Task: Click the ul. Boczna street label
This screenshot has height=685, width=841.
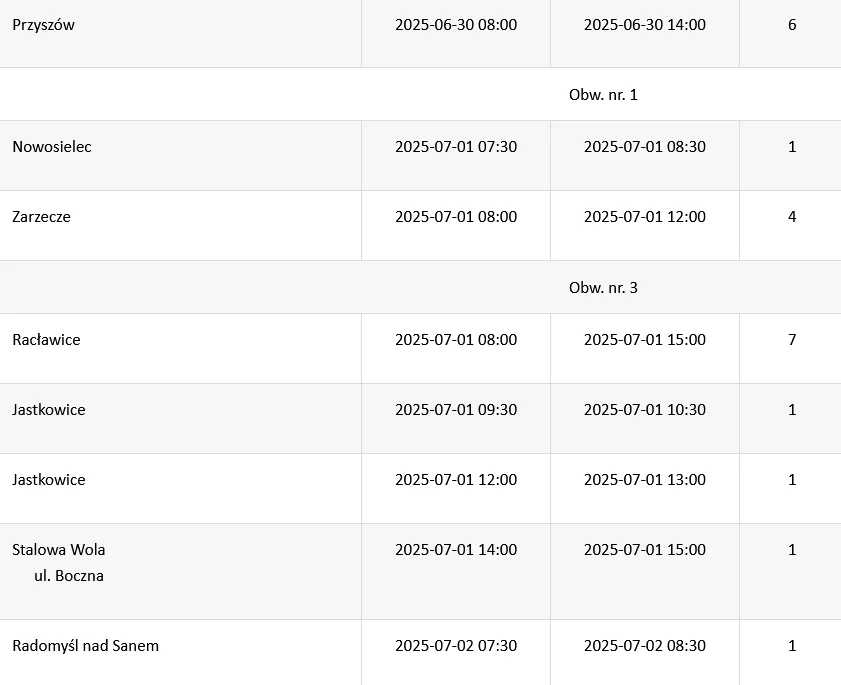Action: 69,576
